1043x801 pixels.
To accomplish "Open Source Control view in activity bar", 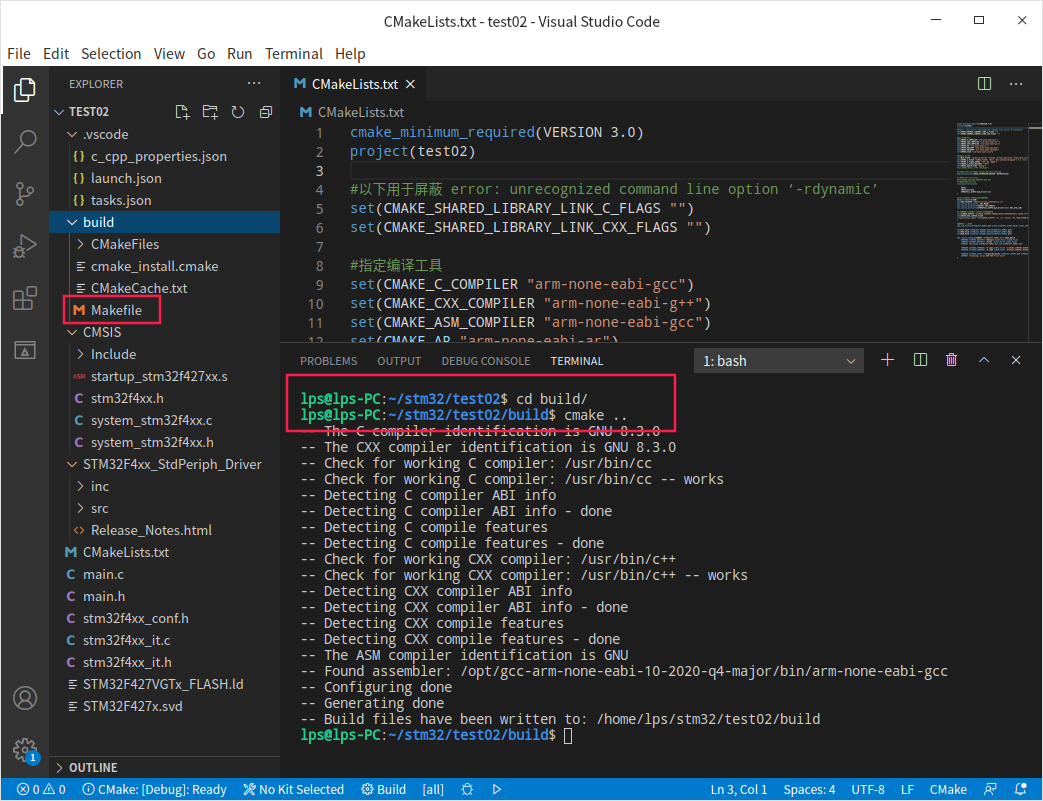I will [x=24, y=194].
